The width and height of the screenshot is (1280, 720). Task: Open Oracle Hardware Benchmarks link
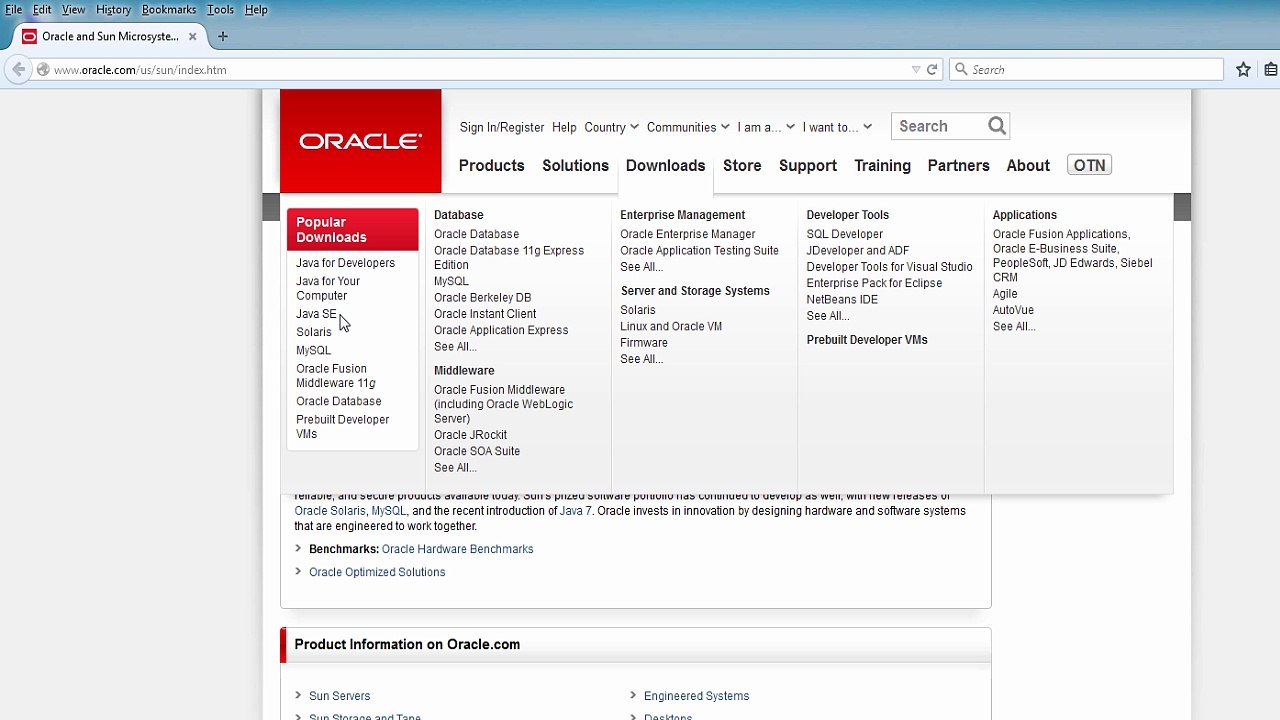click(457, 549)
